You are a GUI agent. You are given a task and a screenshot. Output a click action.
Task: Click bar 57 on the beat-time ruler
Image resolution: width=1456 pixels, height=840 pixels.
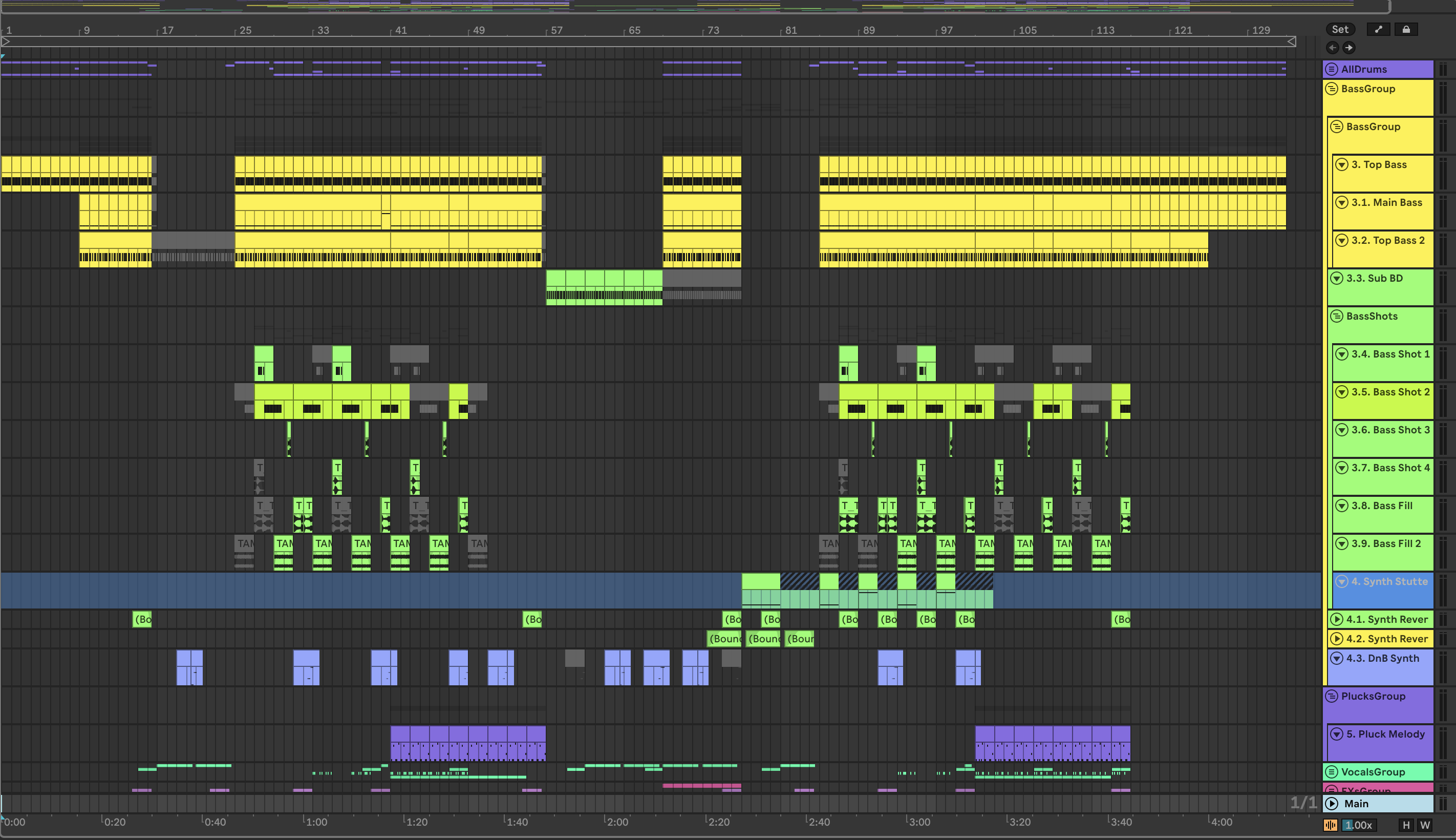556,30
